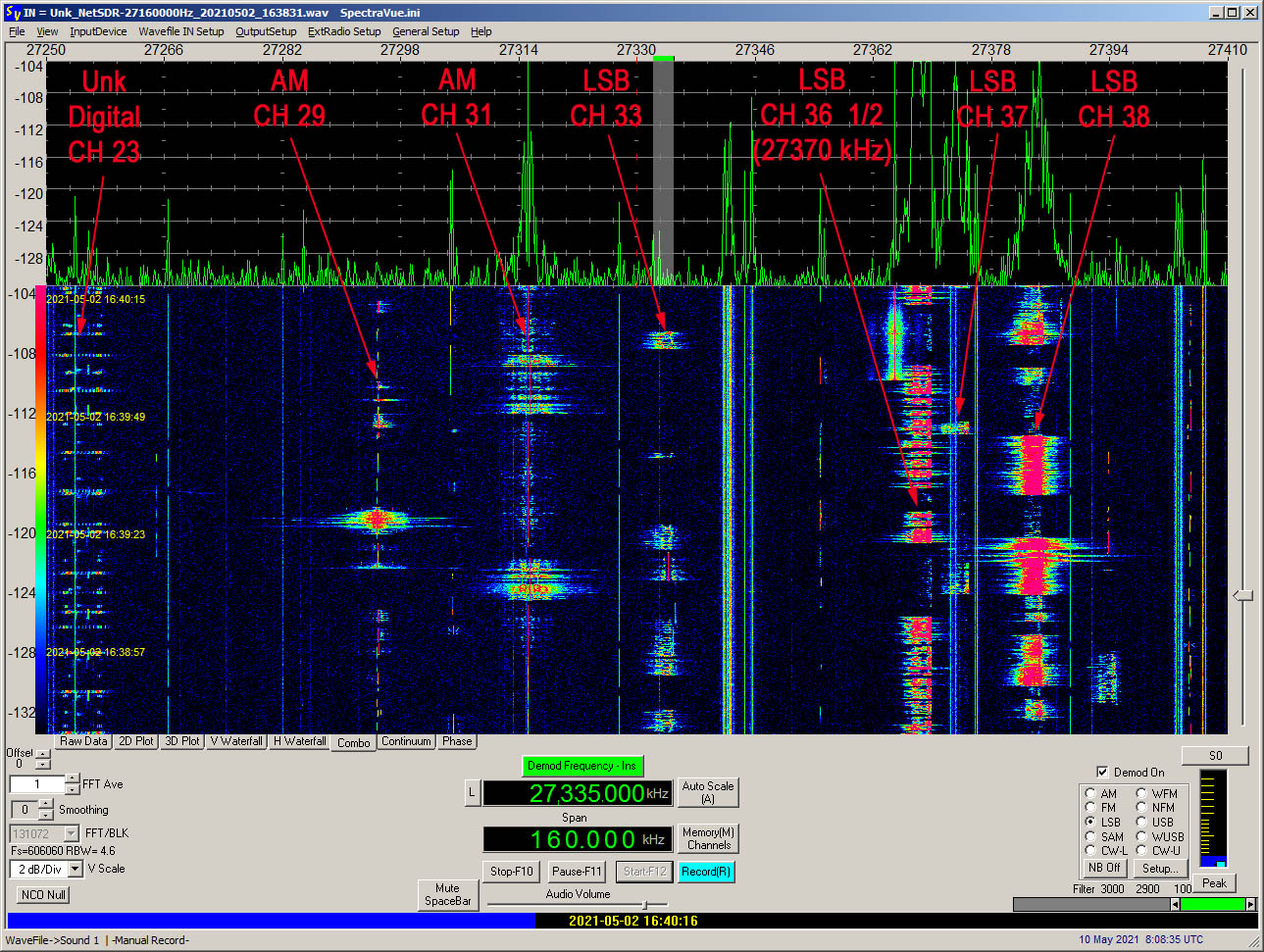Click the 27,335.000 kHz frequency display
This screenshot has width=1264, height=952.
point(578,793)
